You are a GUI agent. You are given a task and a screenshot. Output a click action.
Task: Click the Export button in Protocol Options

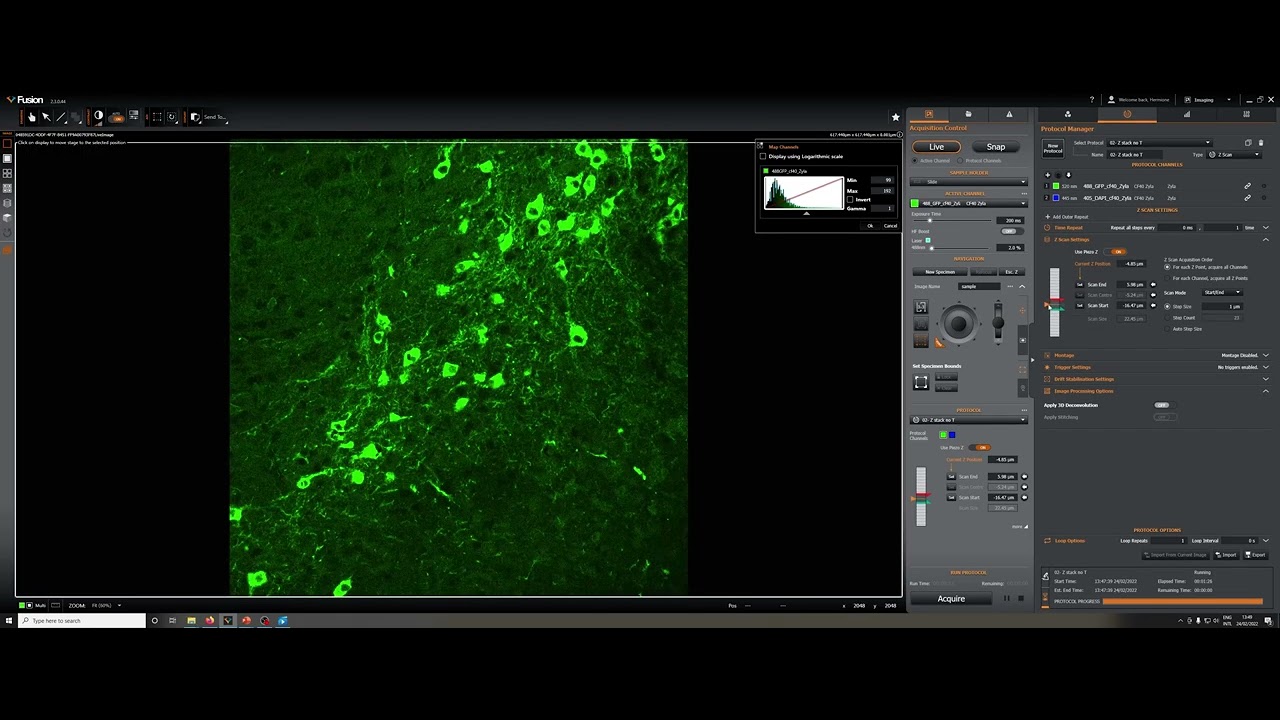pos(1255,555)
